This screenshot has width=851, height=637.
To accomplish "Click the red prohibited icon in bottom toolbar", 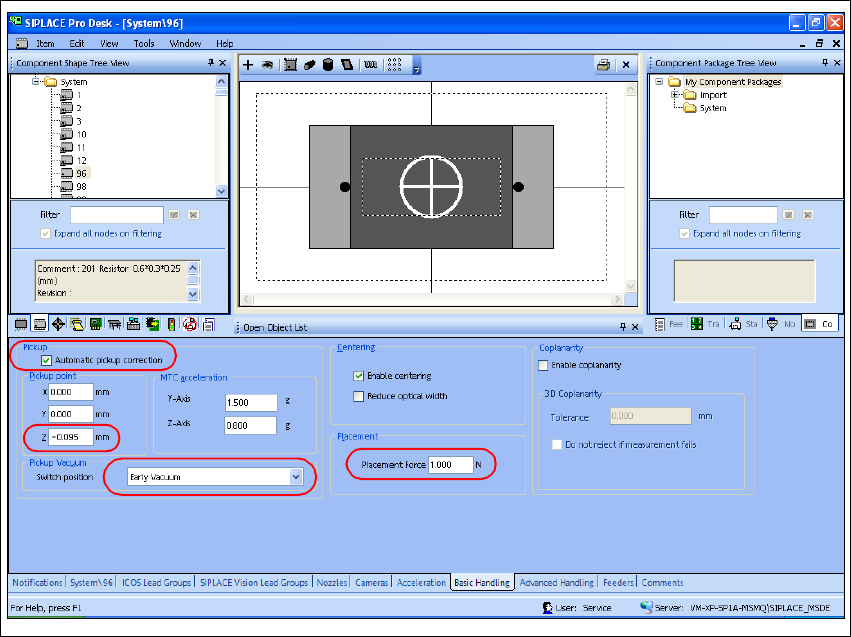I will (x=190, y=324).
